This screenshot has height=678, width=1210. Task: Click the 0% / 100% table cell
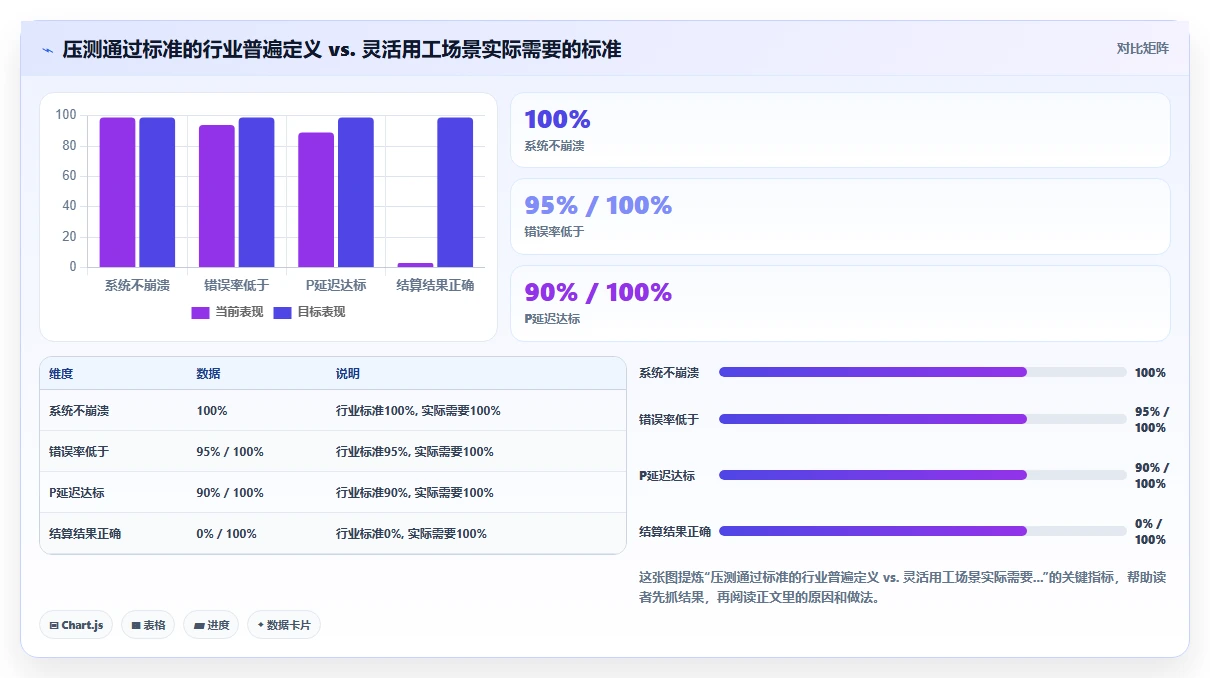[x=226, y=534]
